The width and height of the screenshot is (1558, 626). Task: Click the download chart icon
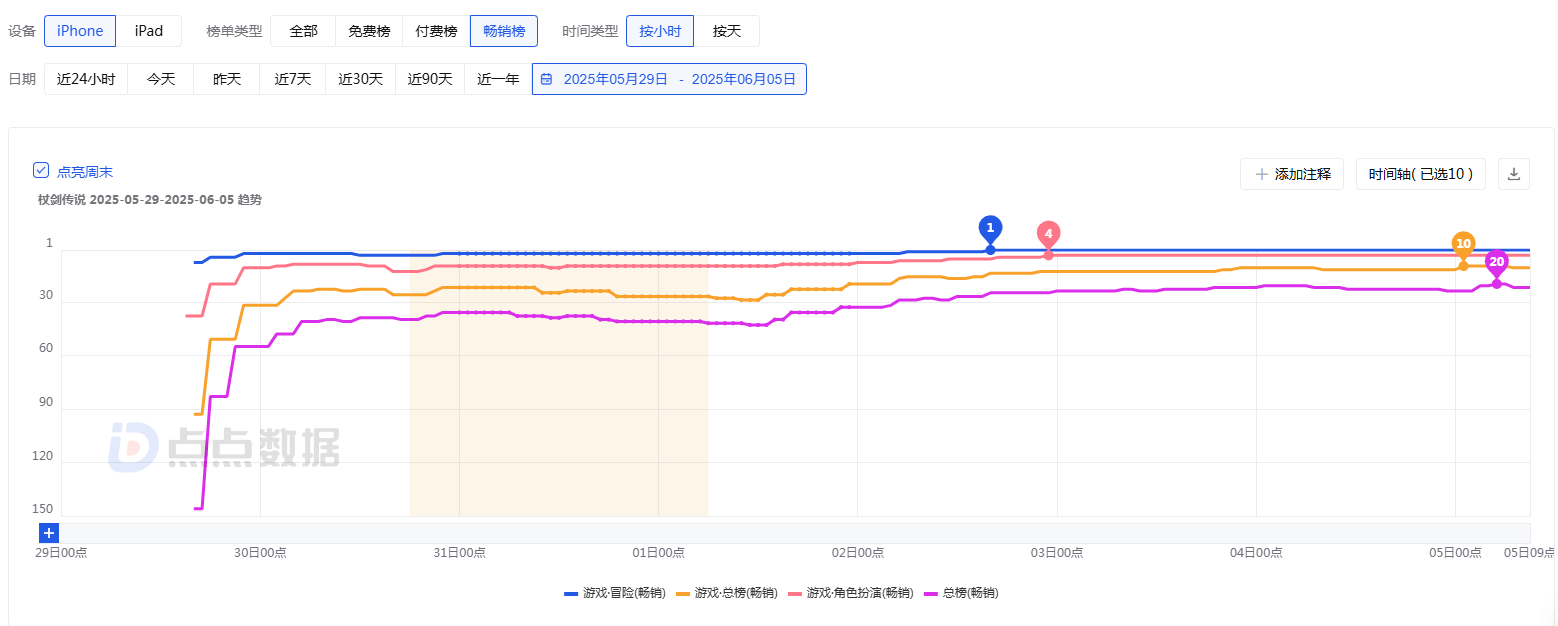(x=1513, y=174)
